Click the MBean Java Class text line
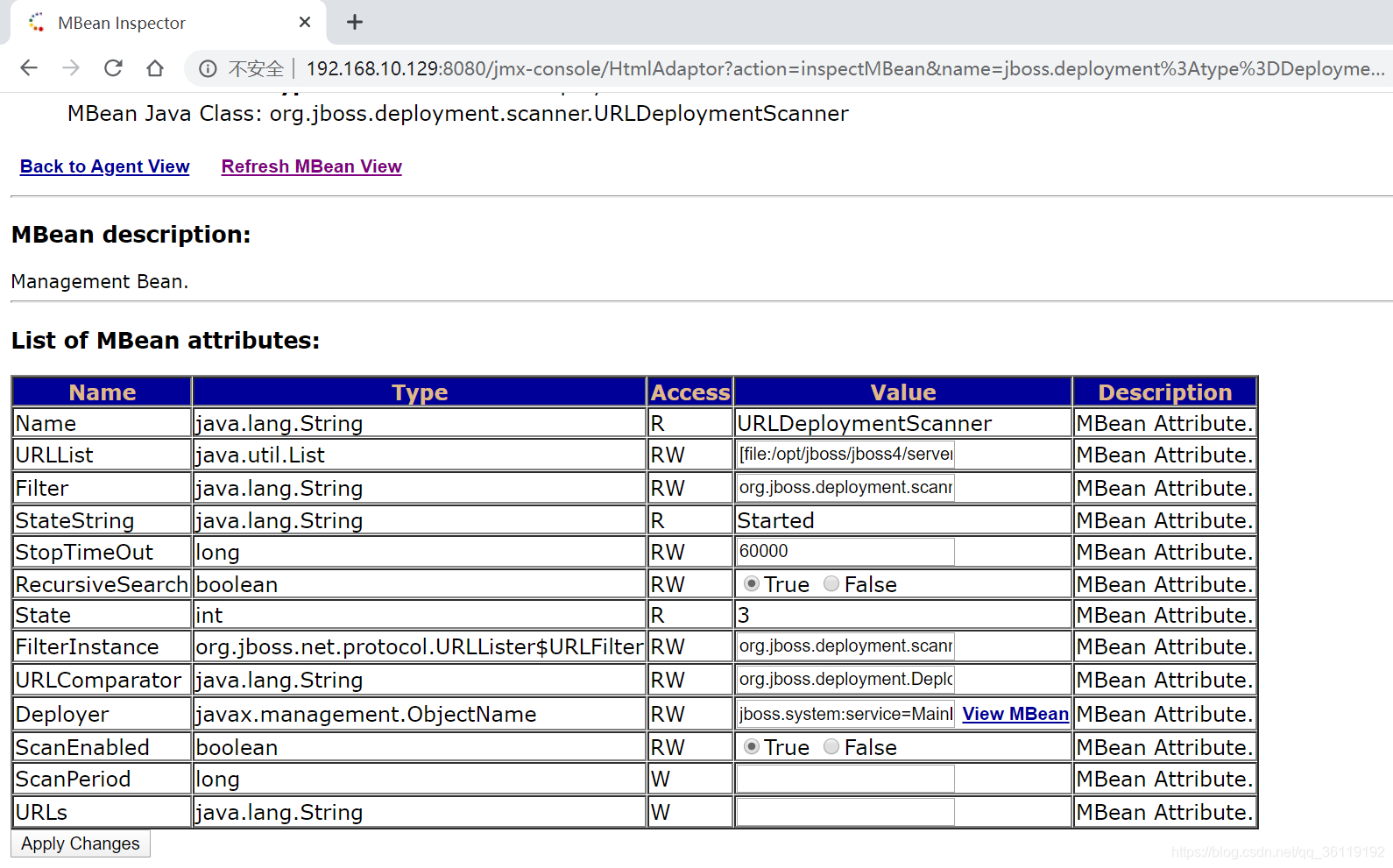The image size is (1393, 868). pos(458,114)
